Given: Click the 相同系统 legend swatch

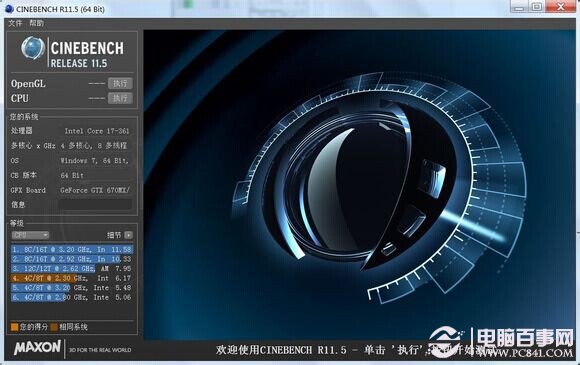Looking at the screenshot, I should coord(54,327).
